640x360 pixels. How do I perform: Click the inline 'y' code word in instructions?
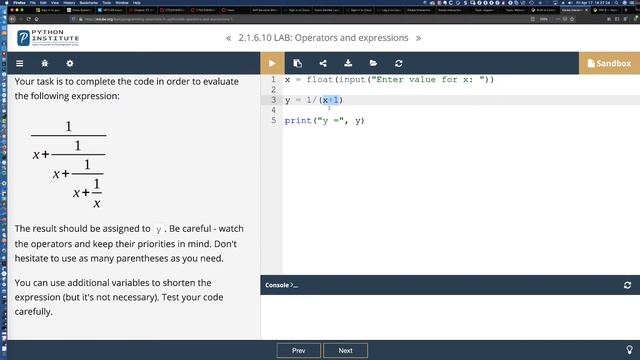(158, 229)
